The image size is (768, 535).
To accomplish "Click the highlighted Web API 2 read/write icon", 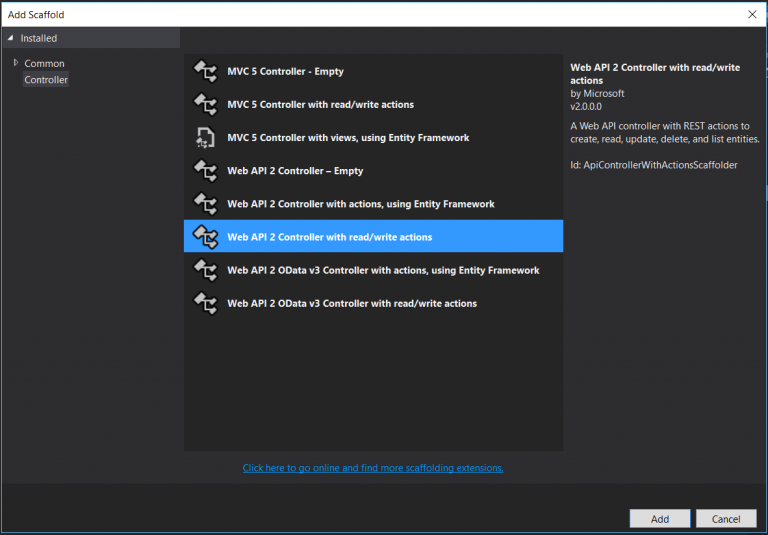I will tap(205, 237).
